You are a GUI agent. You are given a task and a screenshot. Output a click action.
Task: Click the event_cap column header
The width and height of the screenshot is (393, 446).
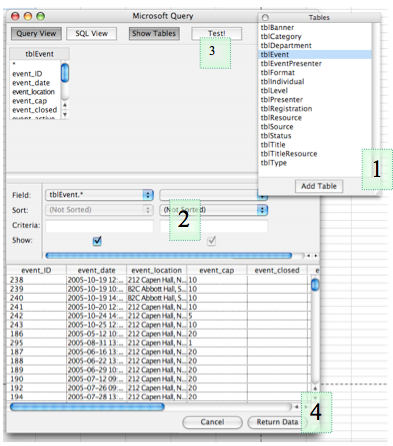click(217, 270)
